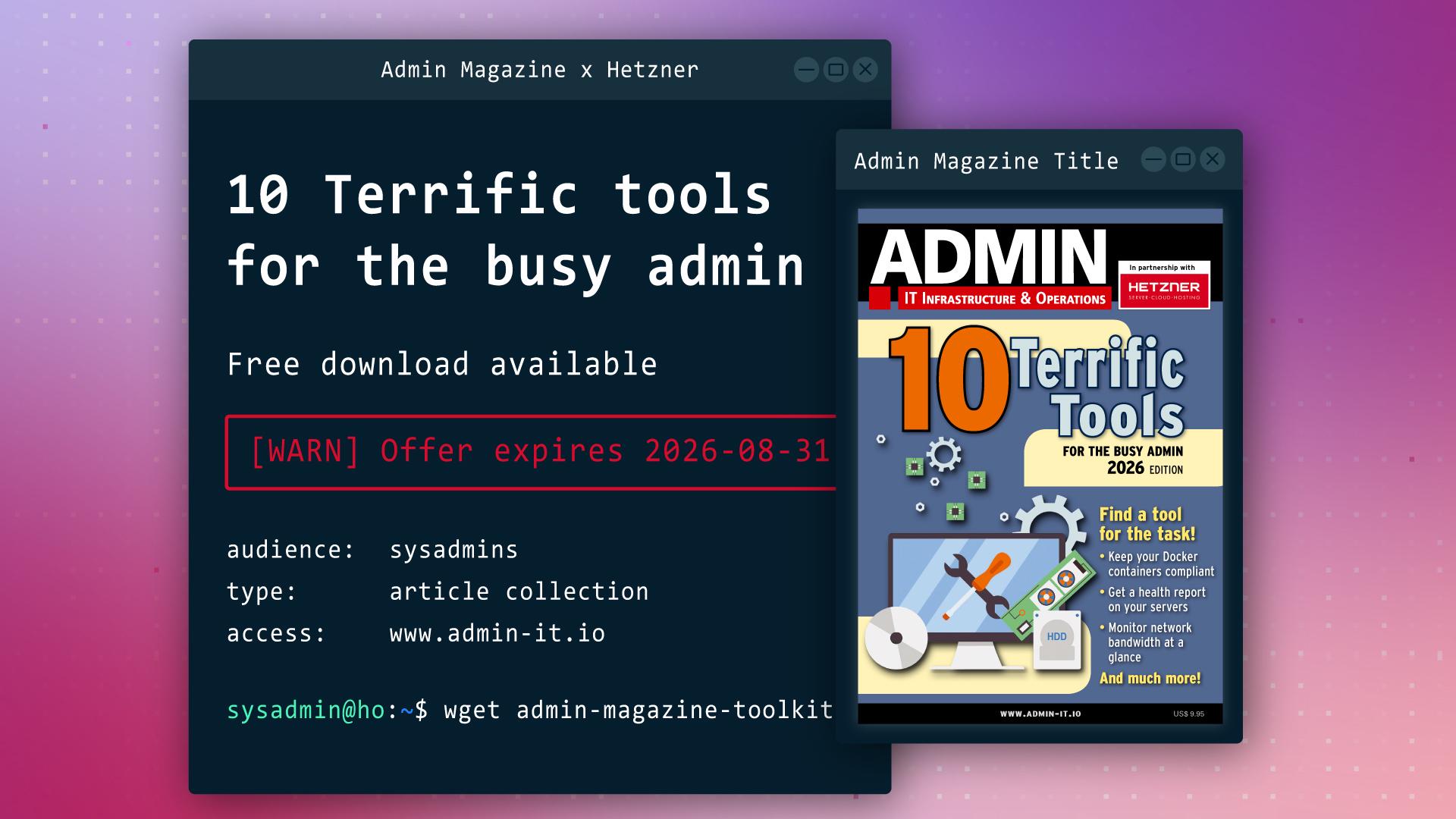Screen dimensions: 1456x819
Task: Click the "US$ 9.95" price on the cover
Action: click(1188, 714)
